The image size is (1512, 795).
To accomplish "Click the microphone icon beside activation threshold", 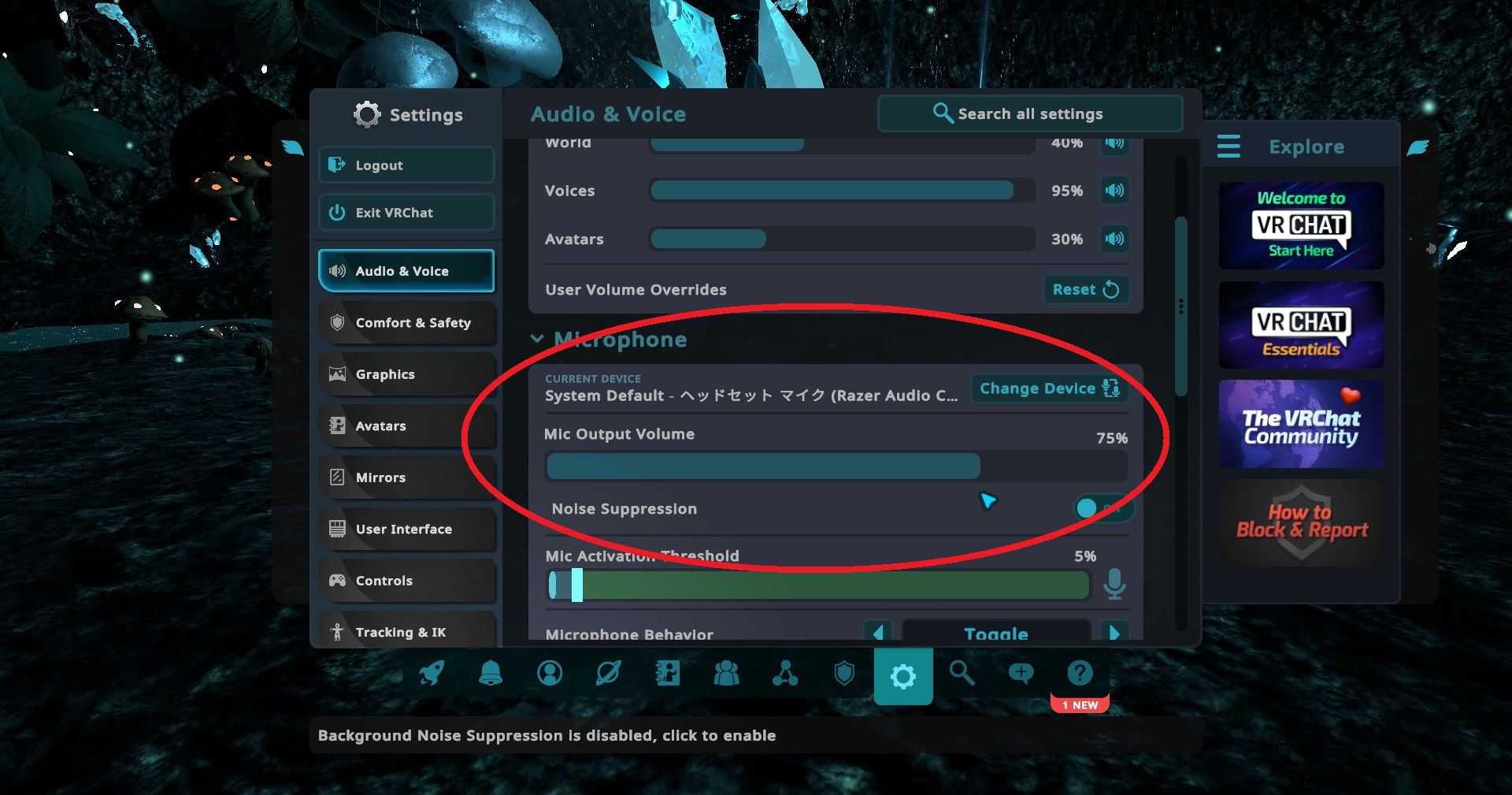I will (1114, 585).
